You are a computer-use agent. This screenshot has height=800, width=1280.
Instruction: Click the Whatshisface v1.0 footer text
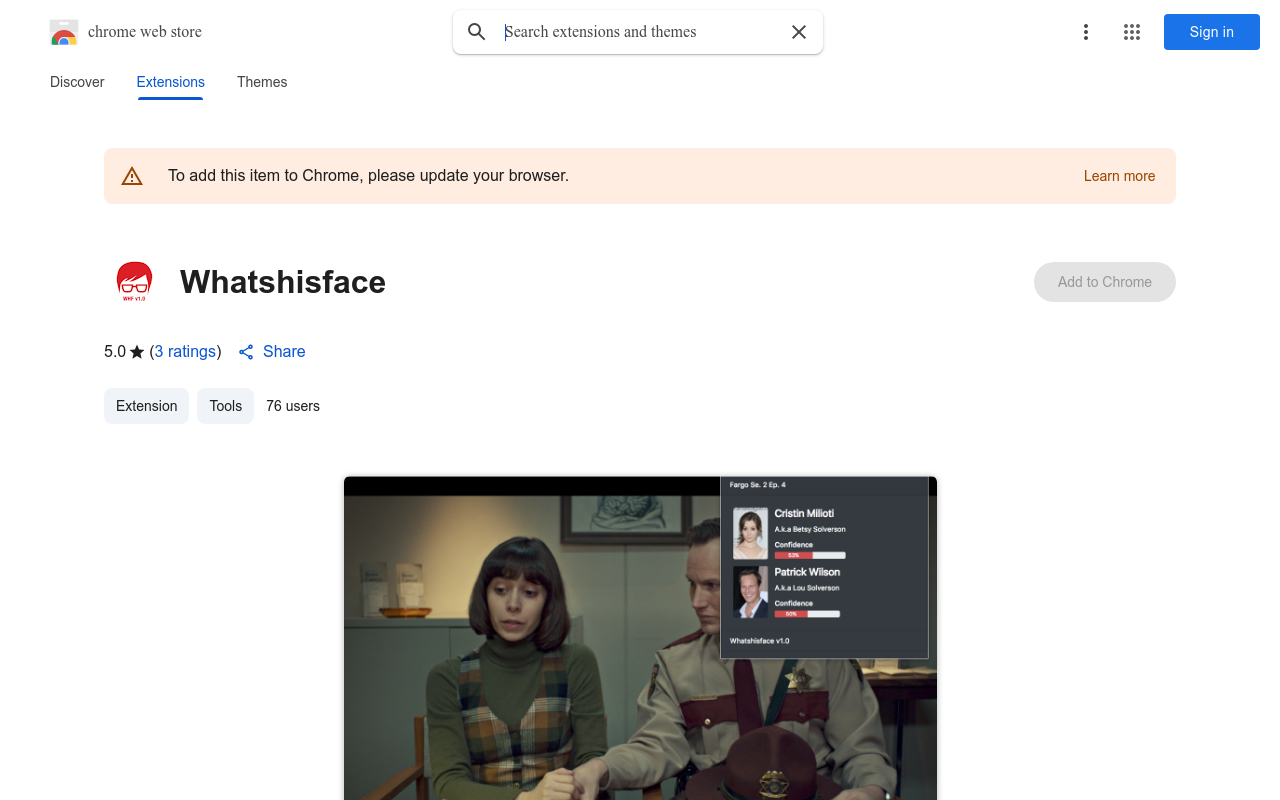[760, 641]
